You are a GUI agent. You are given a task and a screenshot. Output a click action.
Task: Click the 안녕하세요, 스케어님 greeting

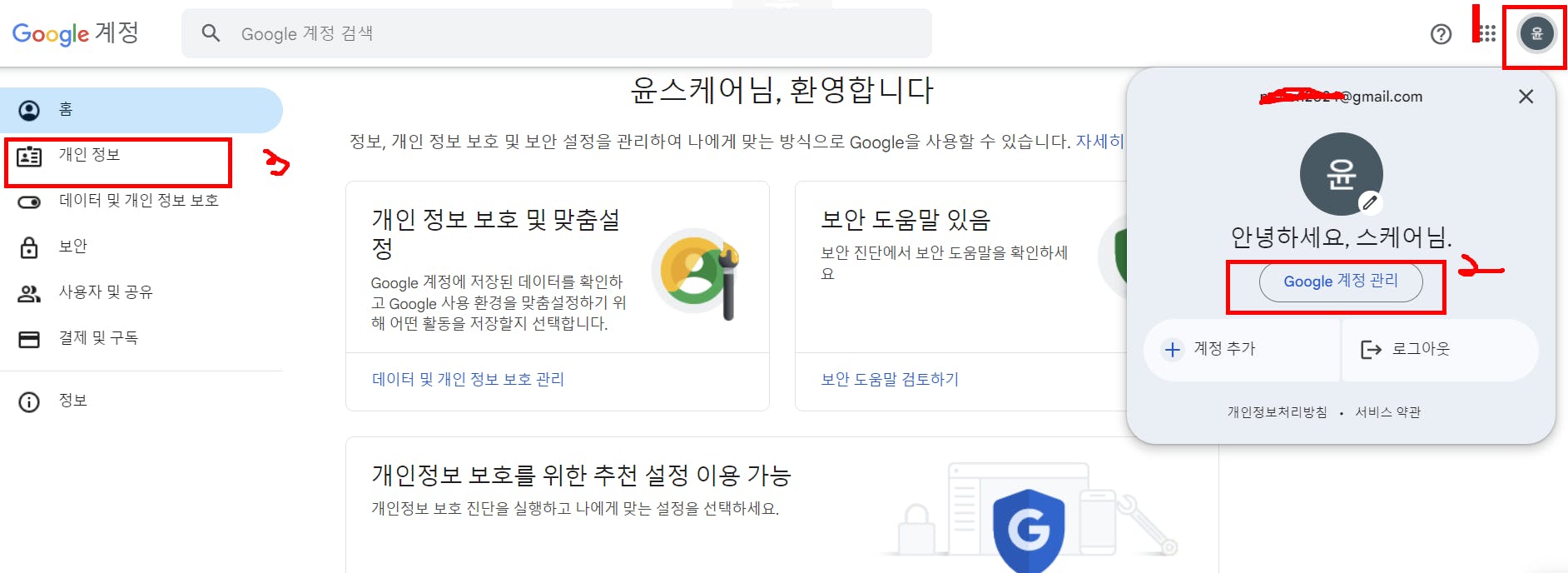[1341, 238]
